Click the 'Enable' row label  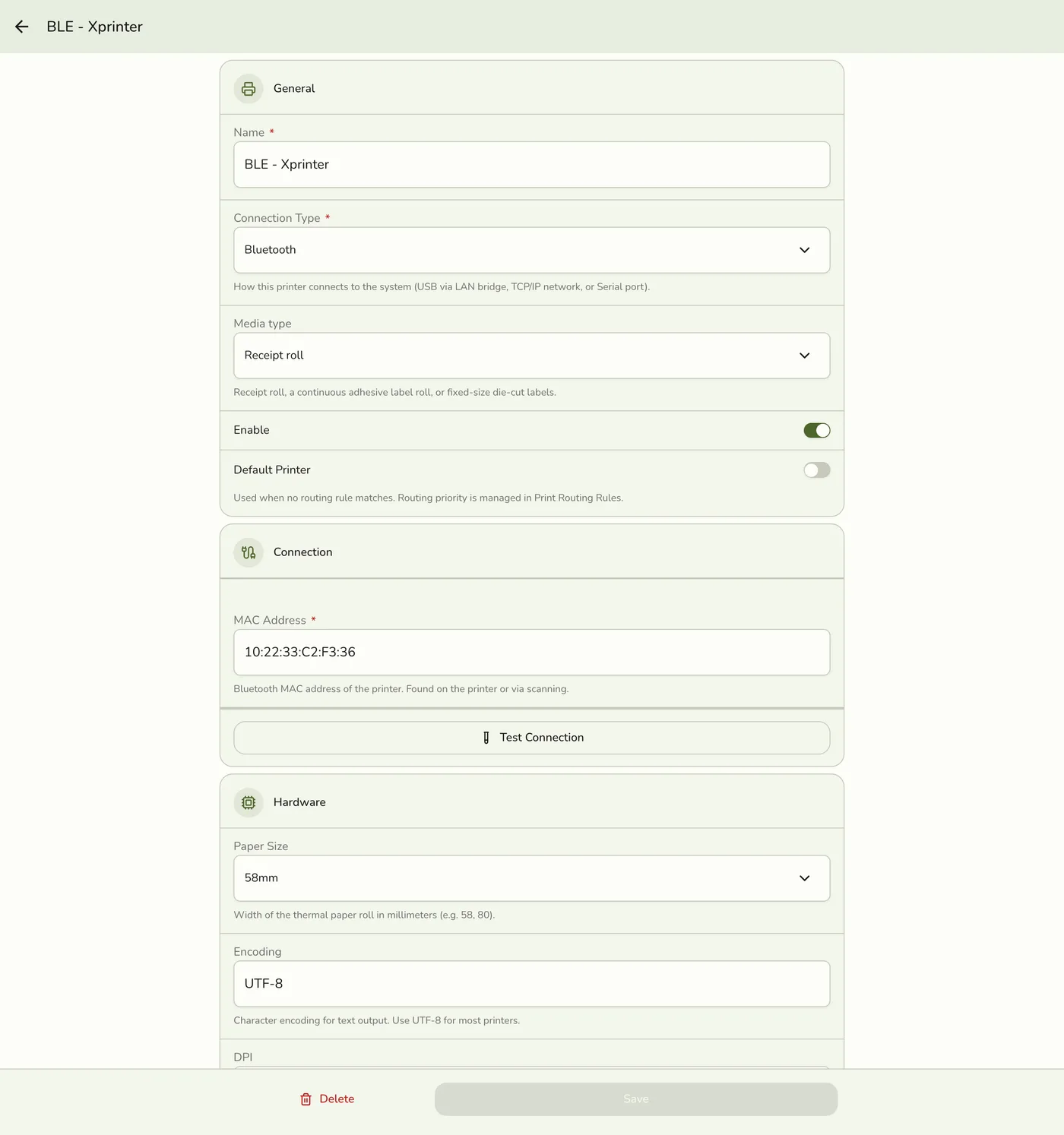point(252,430)
